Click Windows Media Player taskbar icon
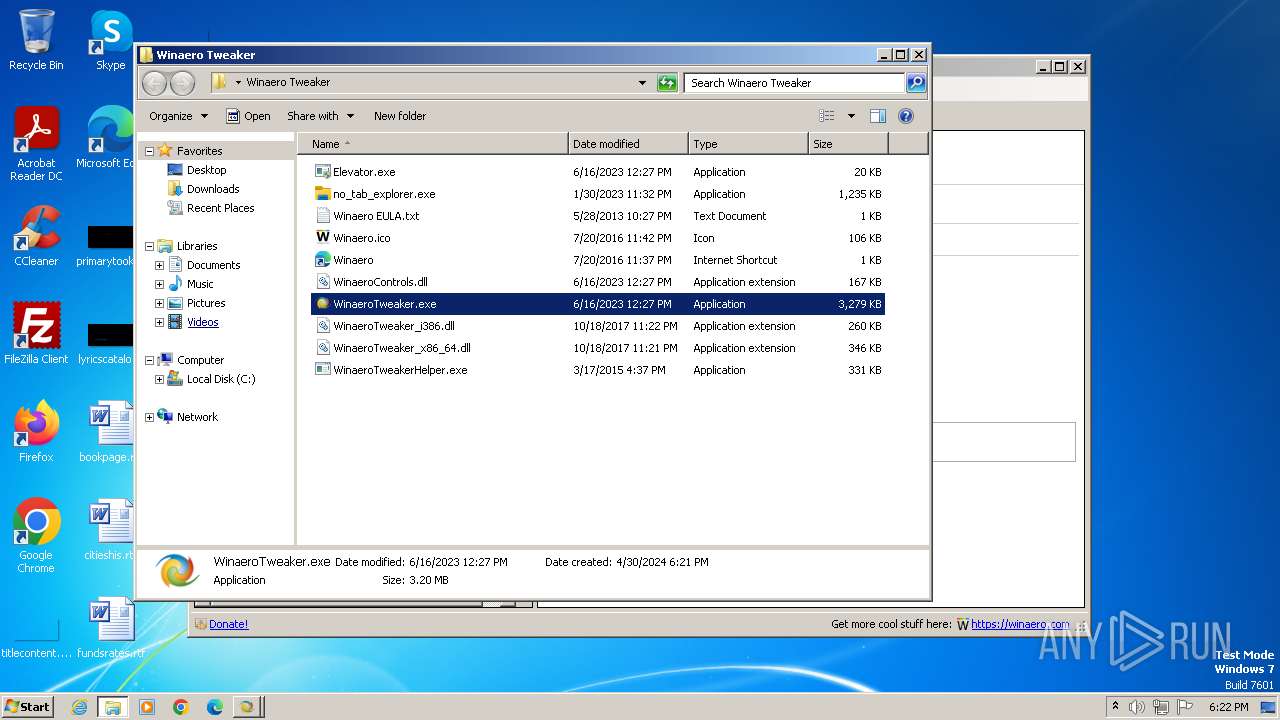 (147, 707)
